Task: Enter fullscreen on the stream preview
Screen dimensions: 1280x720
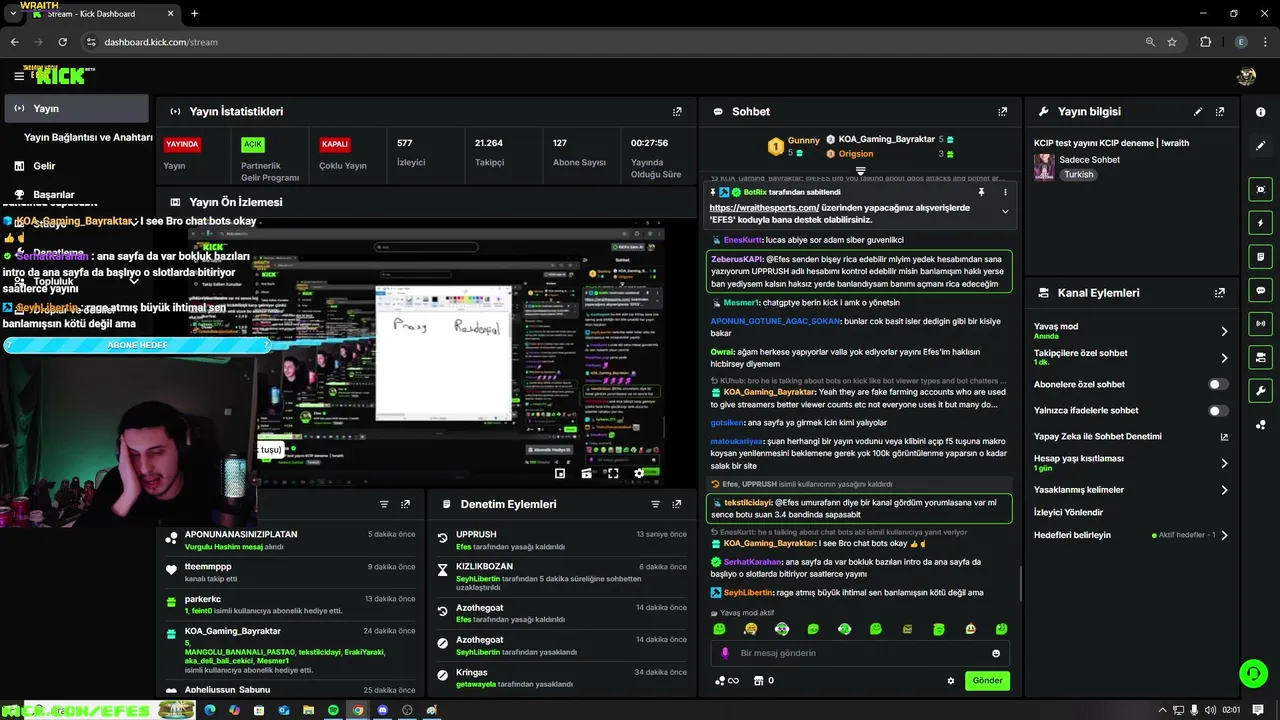Action: (613, 473)
